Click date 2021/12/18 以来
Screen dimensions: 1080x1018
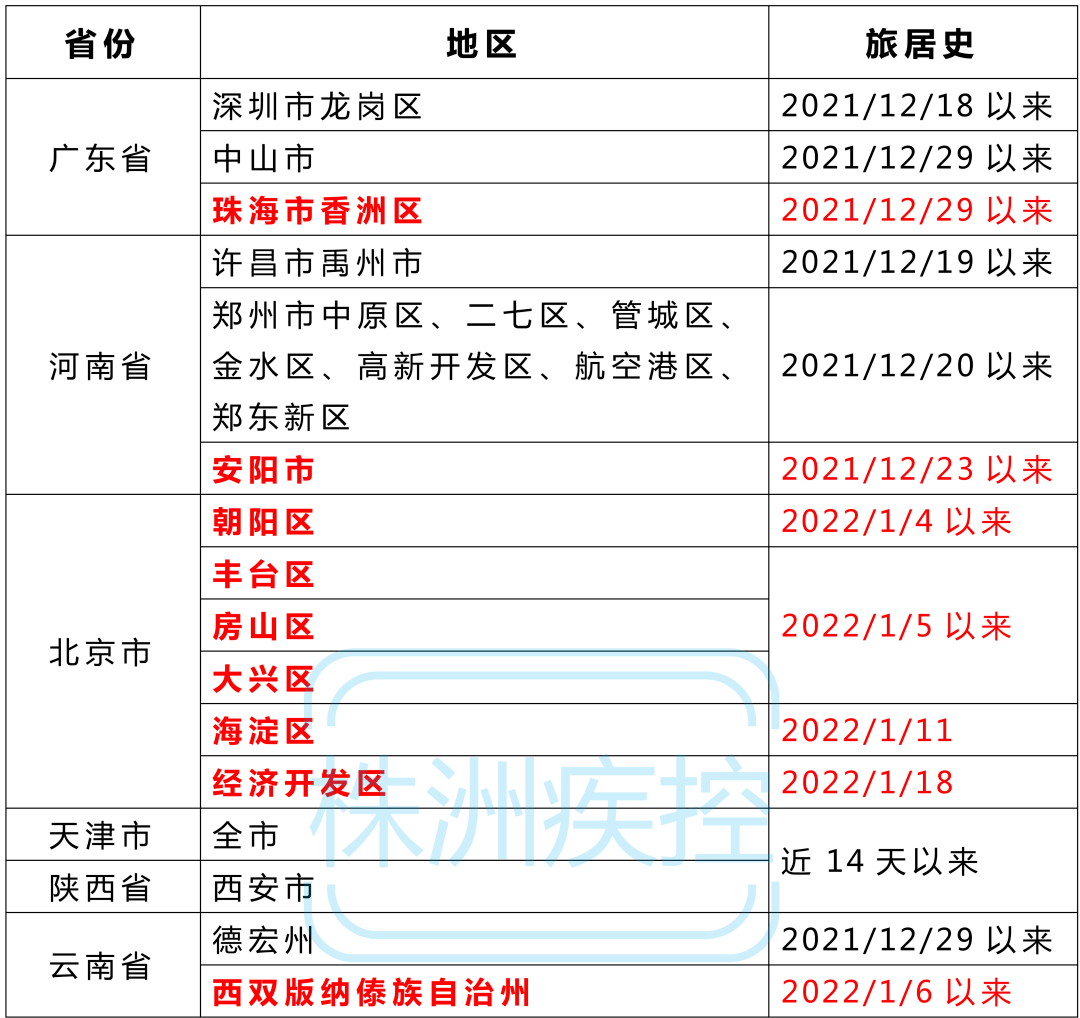pos(917,106)
